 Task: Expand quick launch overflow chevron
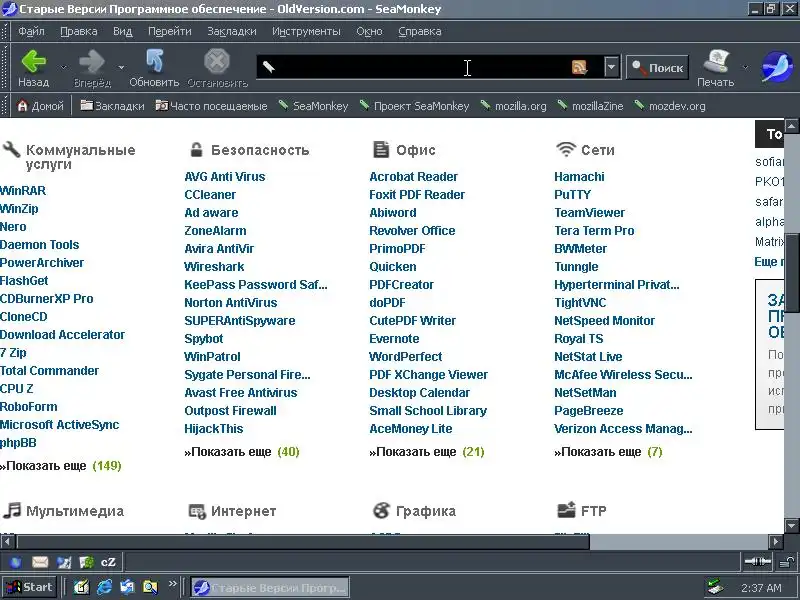pyautogui.click(x=172, y=583)
